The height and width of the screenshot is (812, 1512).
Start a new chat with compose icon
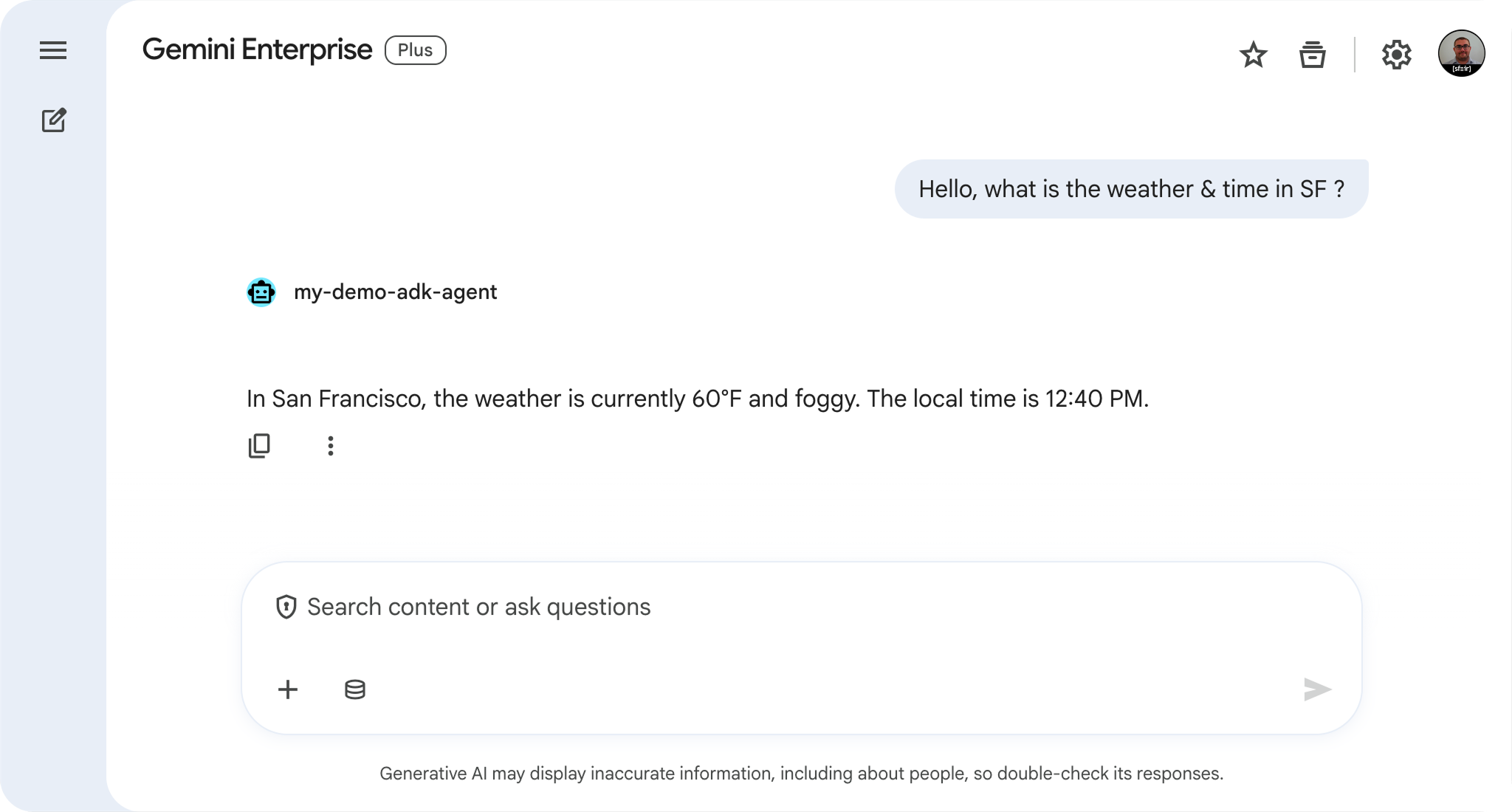coord(54,120)
